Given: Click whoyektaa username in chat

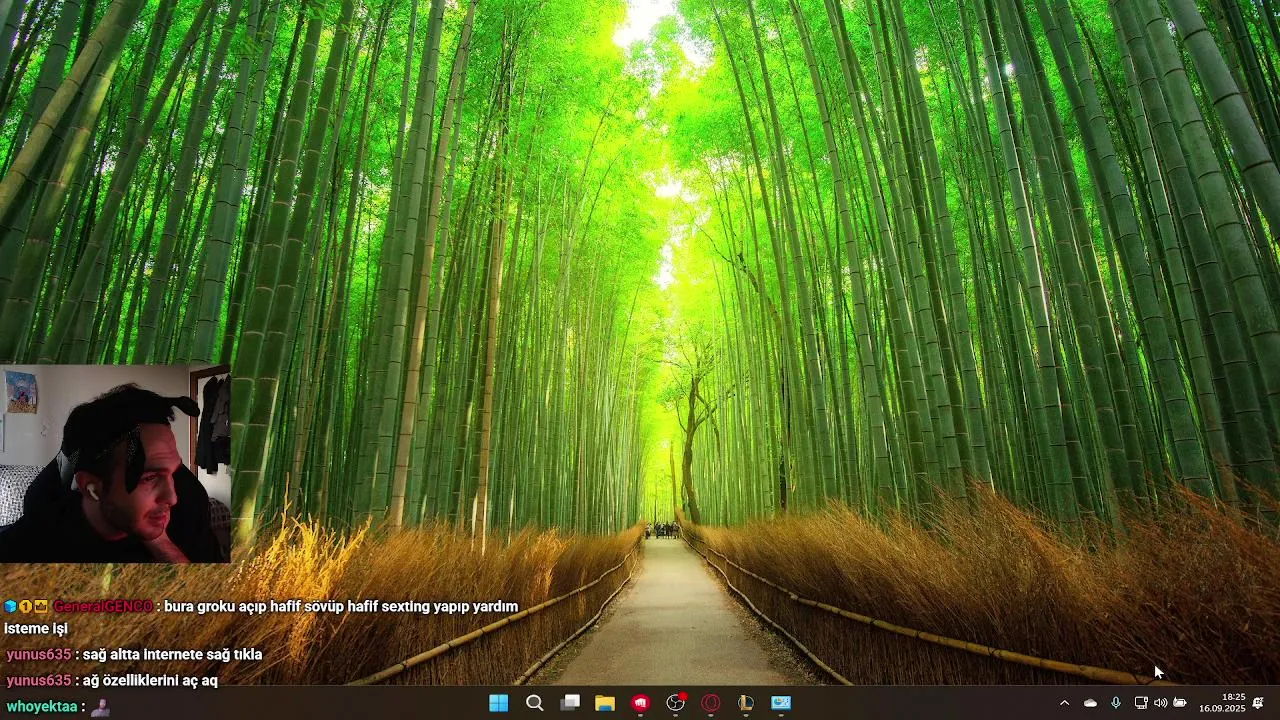Looking at the screenshot, I should click(x=41, y=706).
